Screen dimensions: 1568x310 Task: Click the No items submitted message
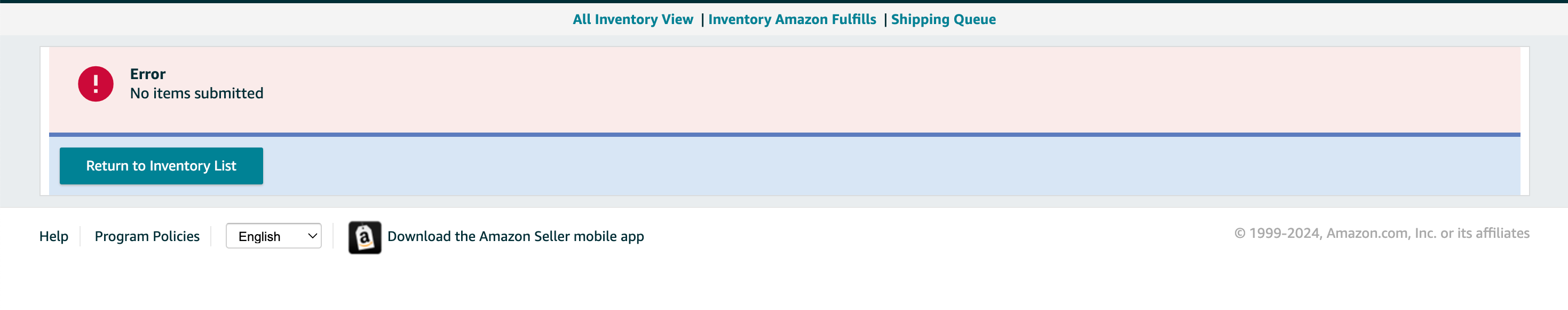point(196,93)
